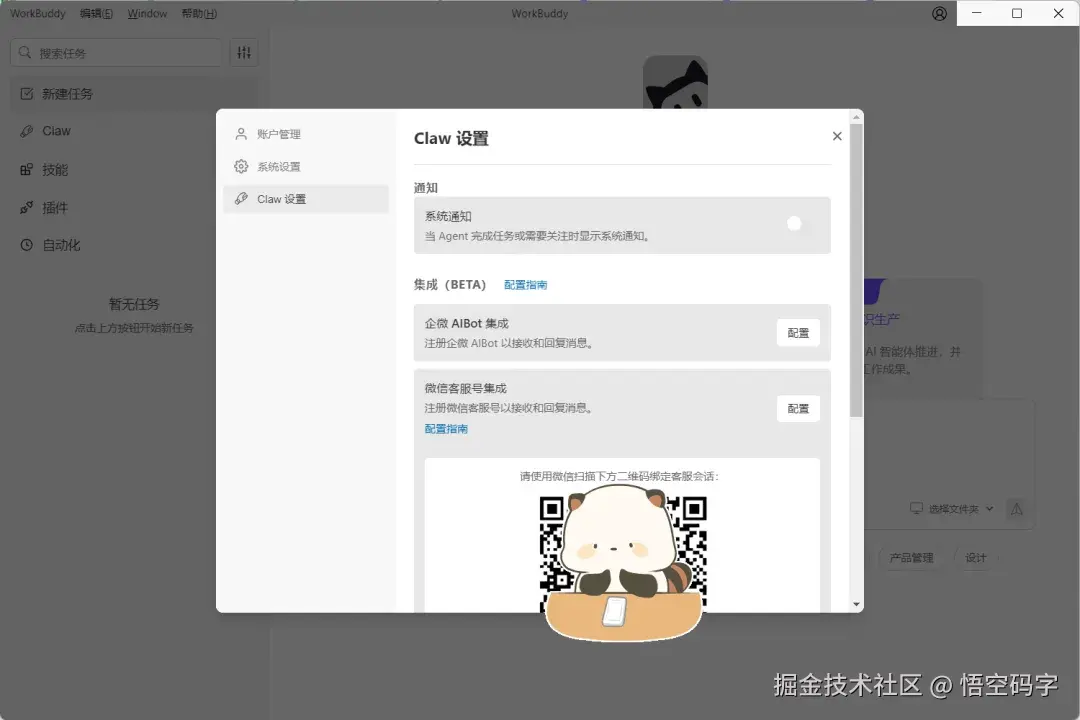Viewport: 1080px width, 720px height.
Task: Open the 配置指南 link under 微信客服号集成
Action: pyautogui.click(x=445, y=428)
